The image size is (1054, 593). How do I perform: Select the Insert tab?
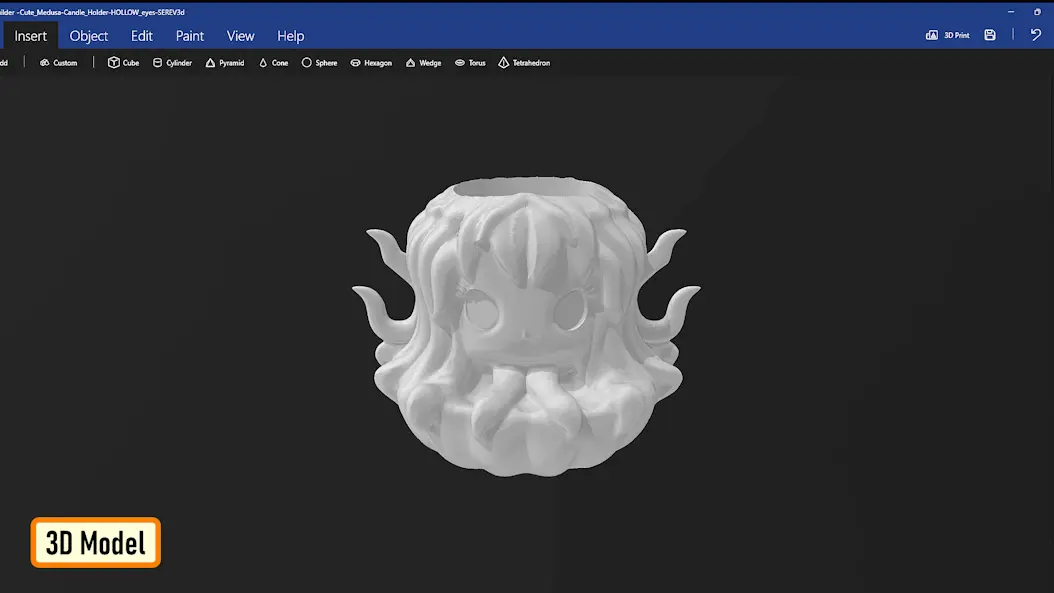[x=30, y=36]
